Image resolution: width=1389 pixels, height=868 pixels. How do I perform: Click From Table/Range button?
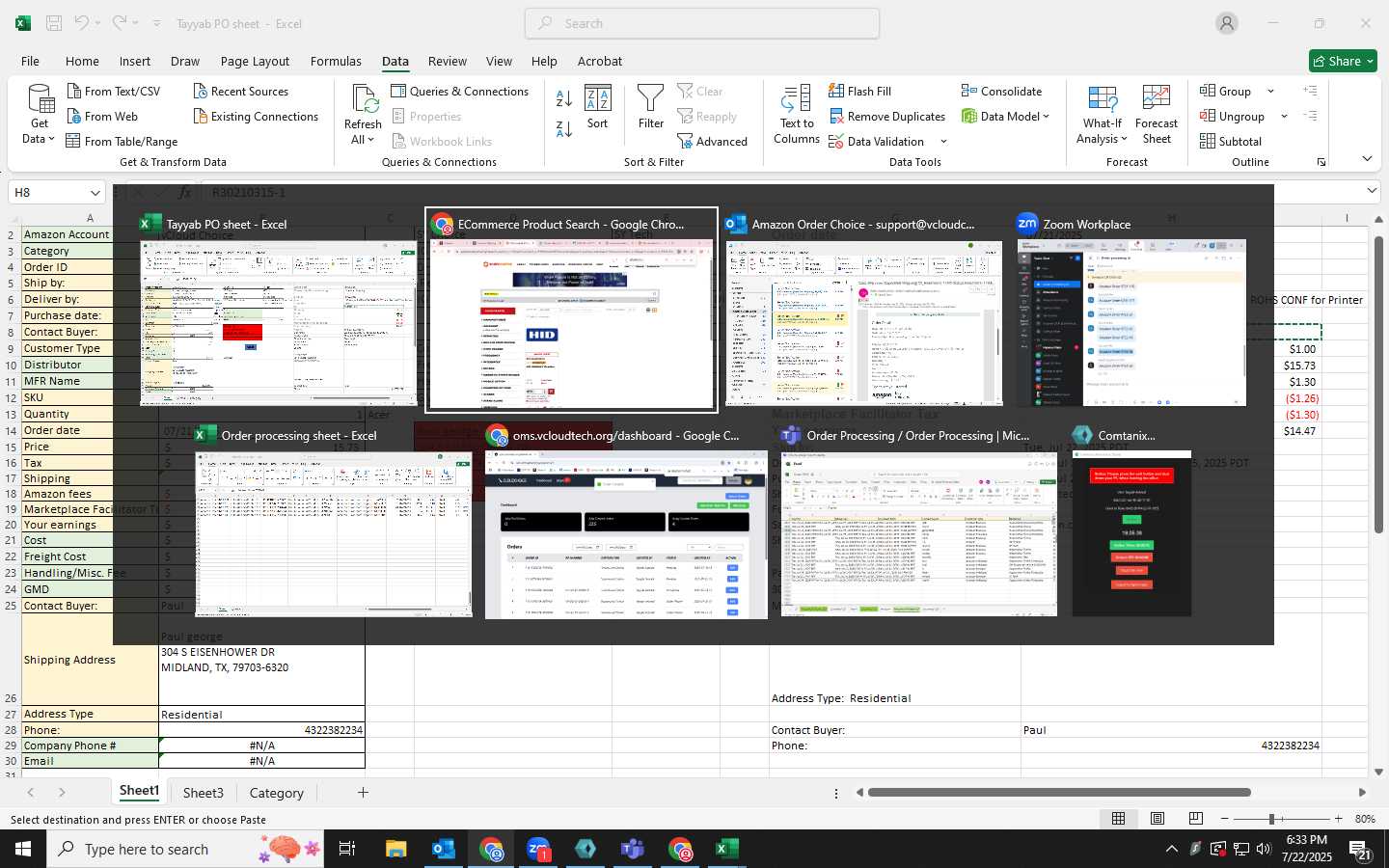coord(122,141)
